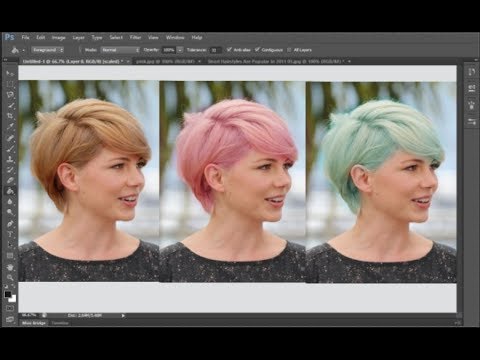Image resolution: width=480 pixels, height=360 pixels.
Task: Open the Mini Bridge panel tab
Action: 34,323
